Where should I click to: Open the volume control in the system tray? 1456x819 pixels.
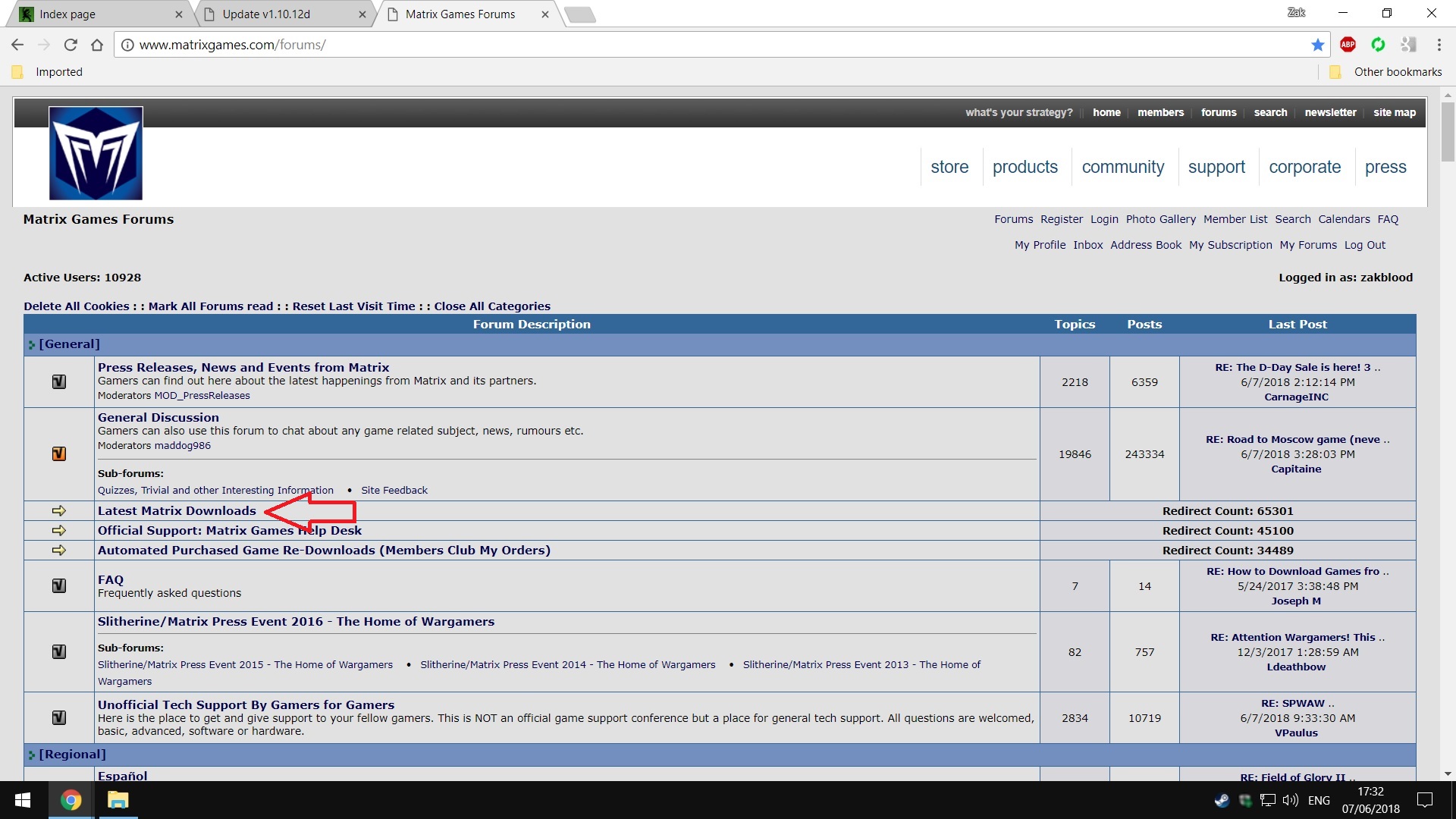pyautogui.click(x=1290, y=800)
